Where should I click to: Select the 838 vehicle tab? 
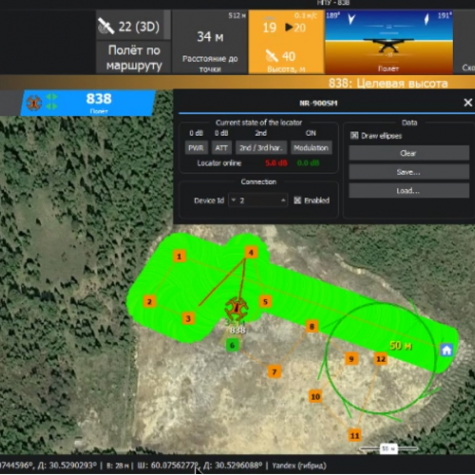(88, 103)
